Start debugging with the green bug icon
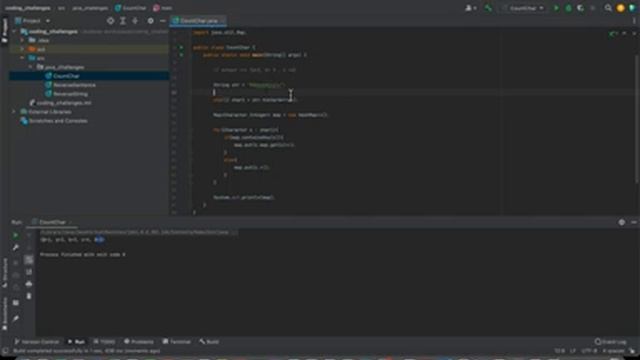Screen dimensions: 640x360 (568, 8)
